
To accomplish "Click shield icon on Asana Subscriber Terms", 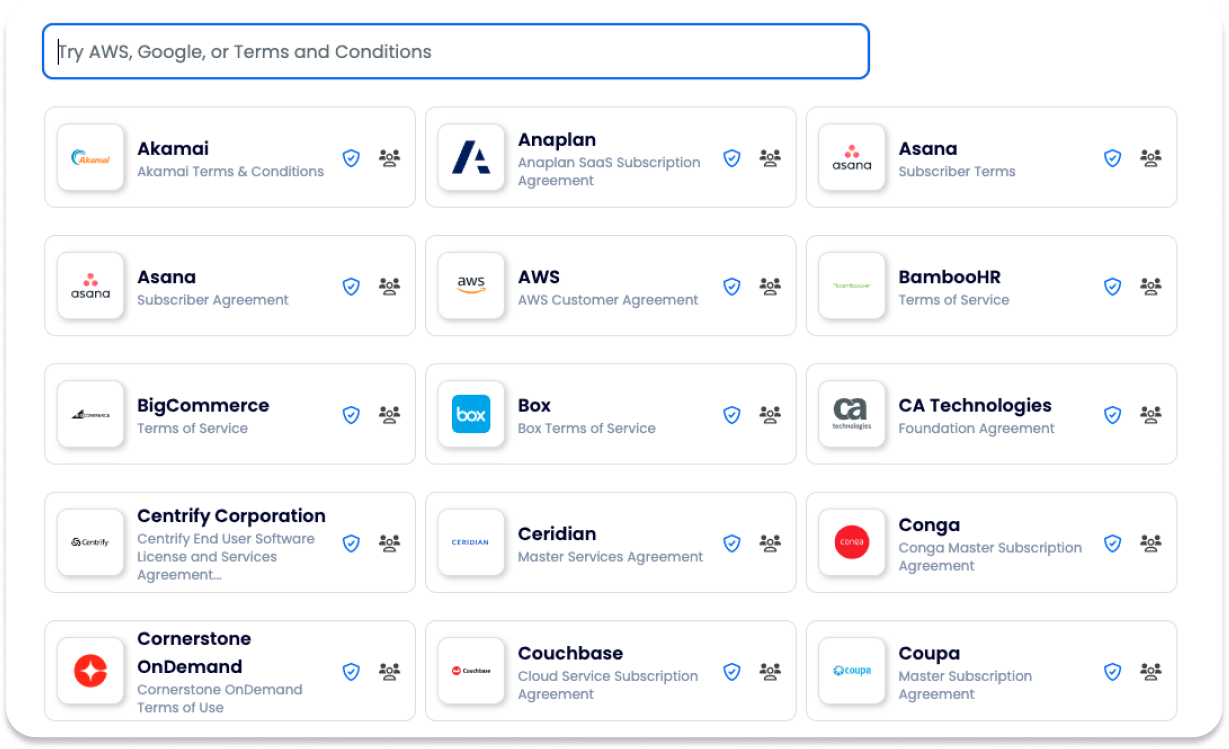I will coord(1112,158).
